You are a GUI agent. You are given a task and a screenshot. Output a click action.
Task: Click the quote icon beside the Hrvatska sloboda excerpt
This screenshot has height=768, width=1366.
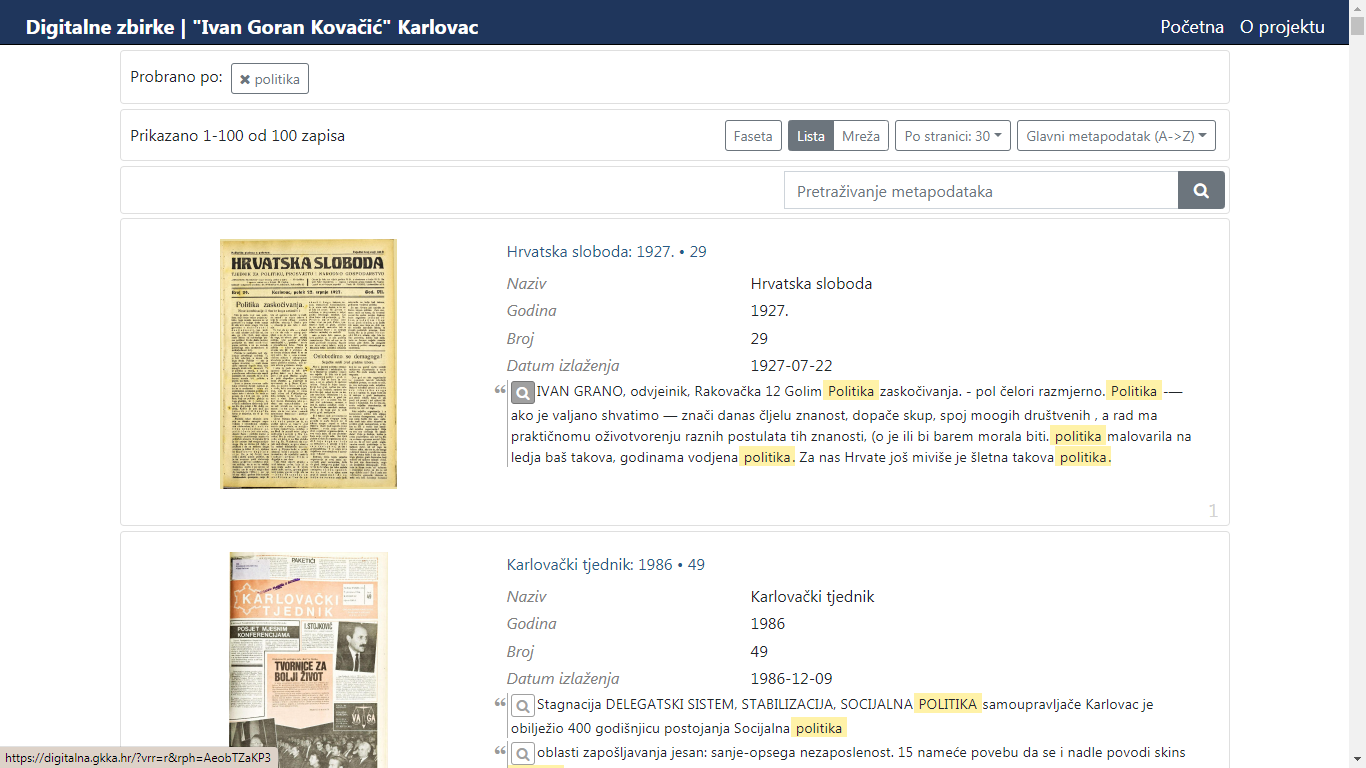501,390
